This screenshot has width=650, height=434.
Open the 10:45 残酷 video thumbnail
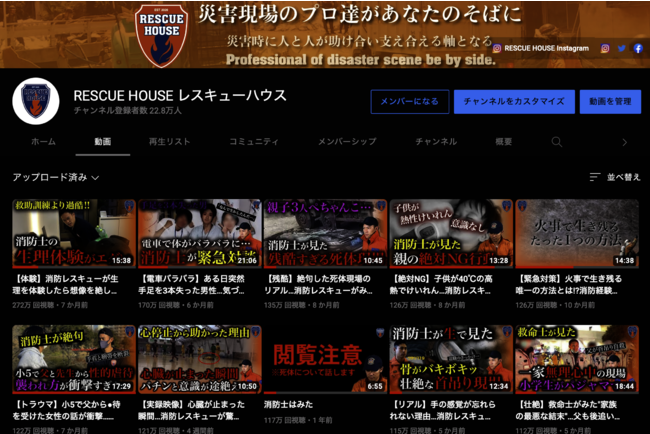325,234
